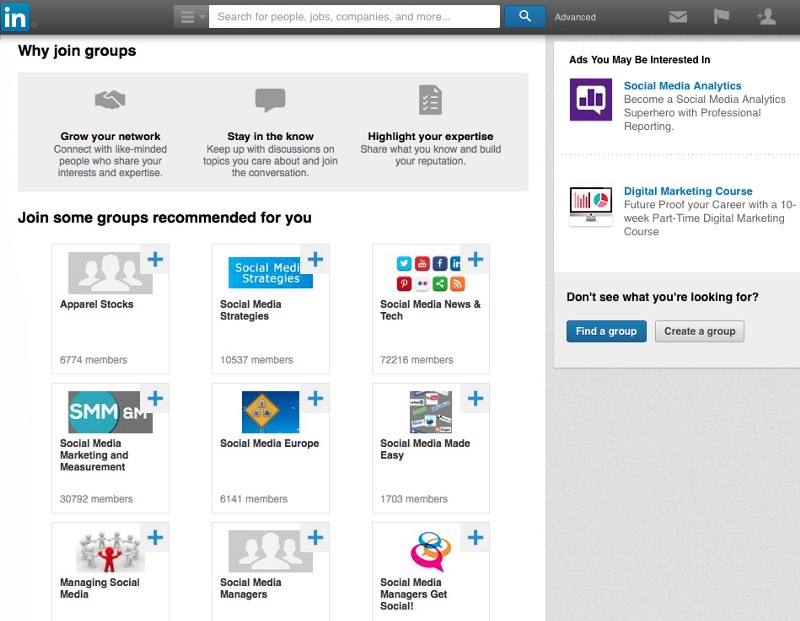
Task: Open the Apparel Stocks group title
Action: tap(96, 304)
